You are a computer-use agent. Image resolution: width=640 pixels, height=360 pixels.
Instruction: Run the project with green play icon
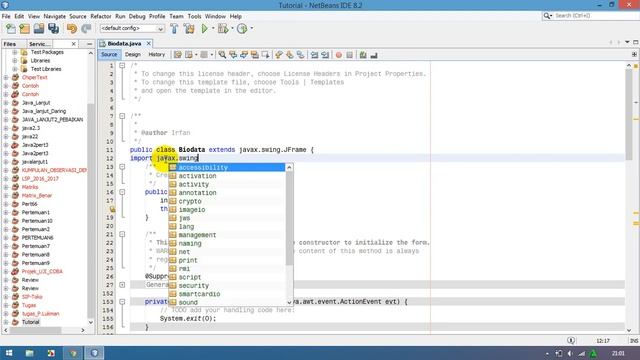click(204, 29)
